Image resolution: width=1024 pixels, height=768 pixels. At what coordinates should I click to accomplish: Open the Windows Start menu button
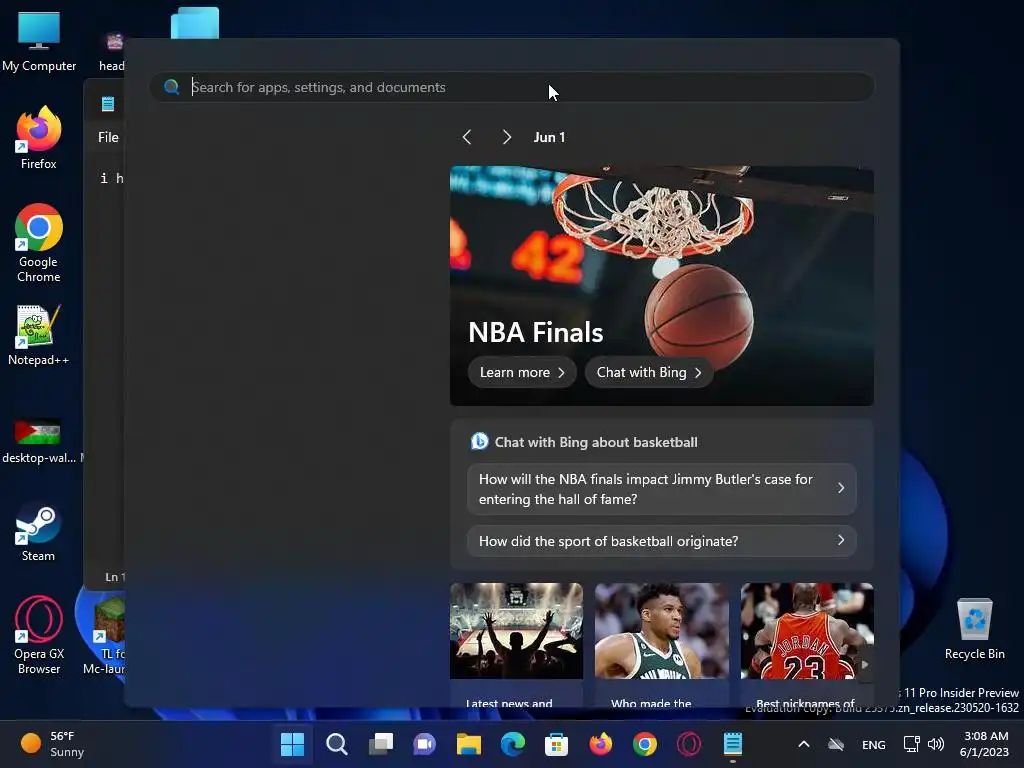[x=292, y=744]
